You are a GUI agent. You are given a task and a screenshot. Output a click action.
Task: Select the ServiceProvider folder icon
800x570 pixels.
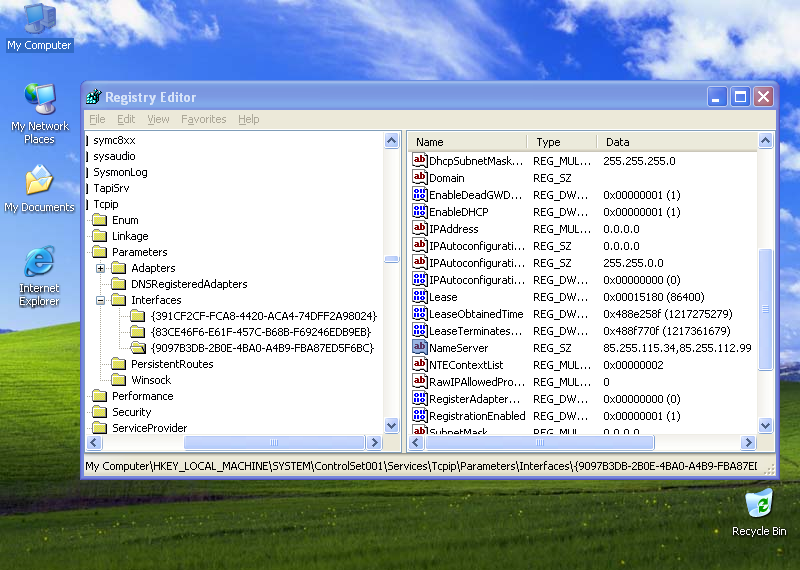coord(99,428)
